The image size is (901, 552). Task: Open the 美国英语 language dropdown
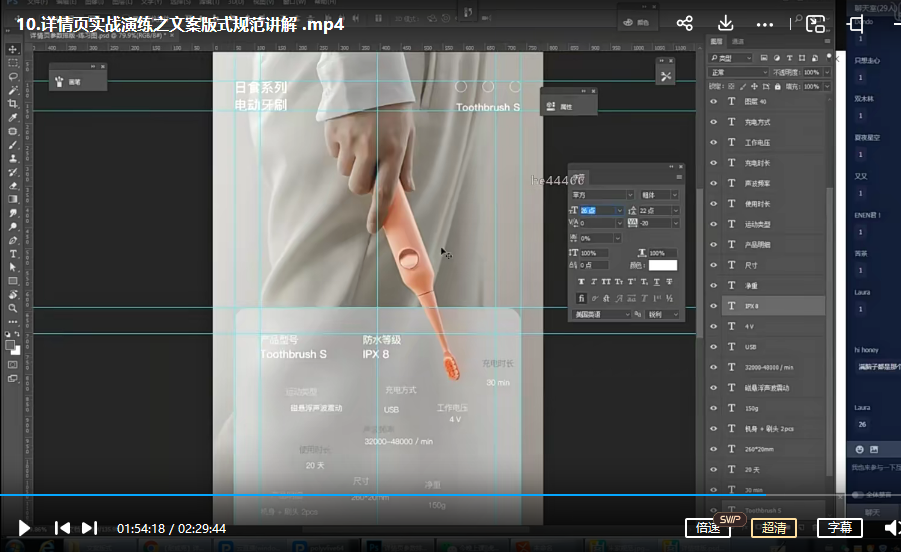tap(602, 314)
